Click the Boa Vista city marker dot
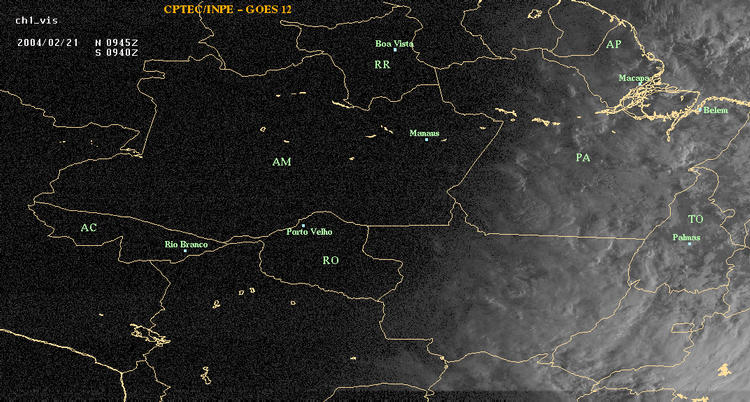This screenshot has width=750, height=402. coord(395,50)
